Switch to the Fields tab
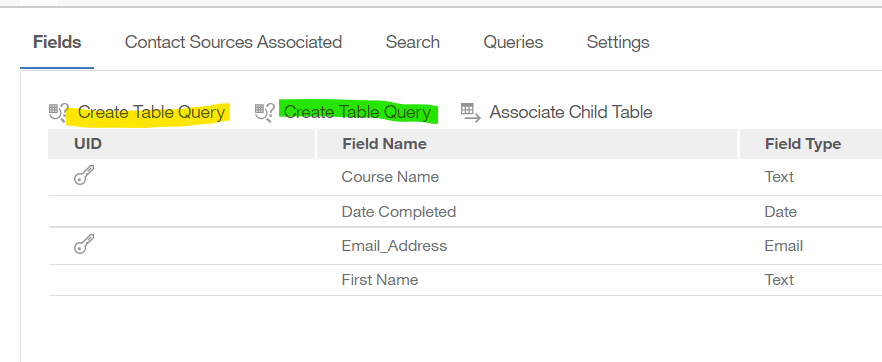Image resolution: width=882 pixels, height=362 pixels. click(57, 42)
